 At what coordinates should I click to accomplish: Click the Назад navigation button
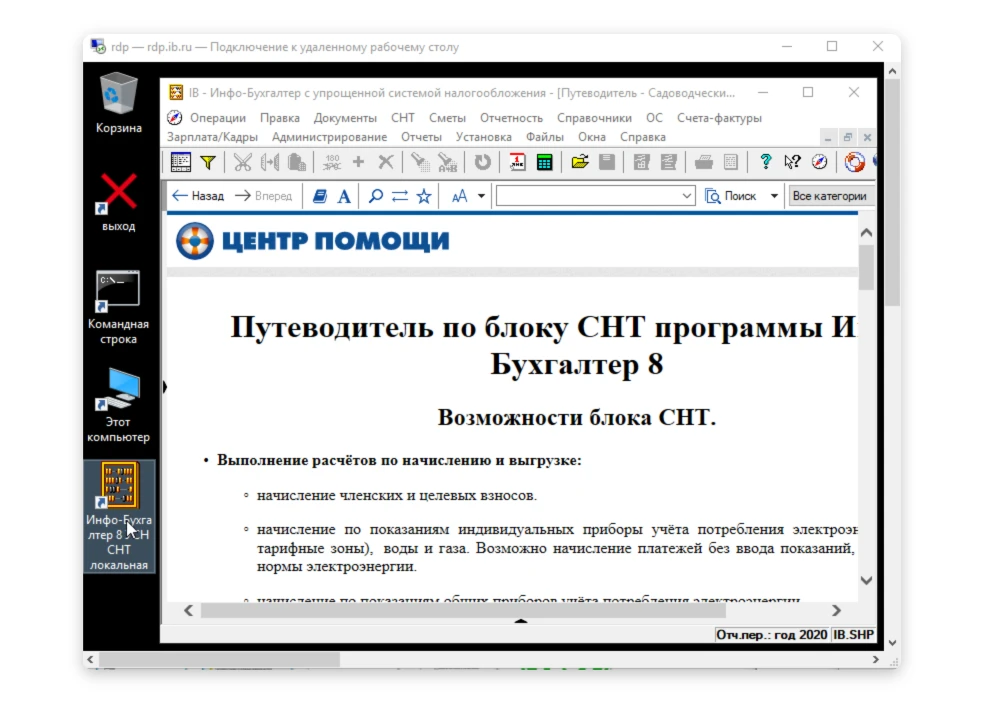click(198, 196)
